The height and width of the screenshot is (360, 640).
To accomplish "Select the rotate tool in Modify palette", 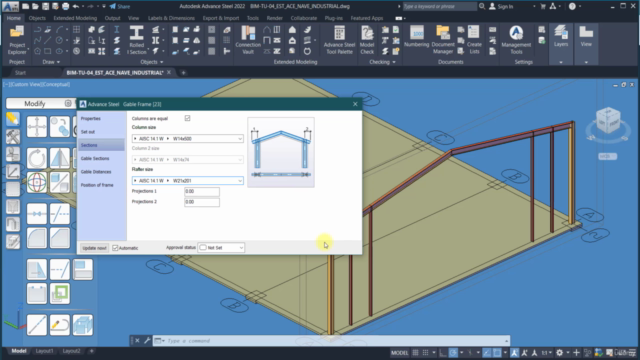I will coord(37,158).
